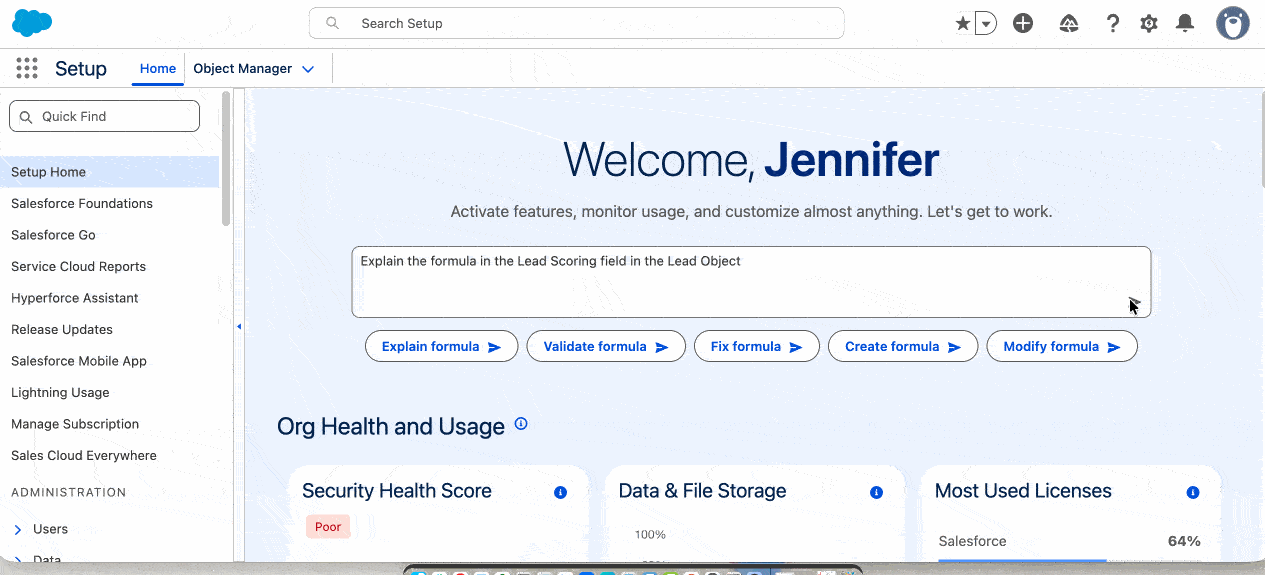Click the Favorites star icon
Viewport: 1265px width, 575px height.
963,23
